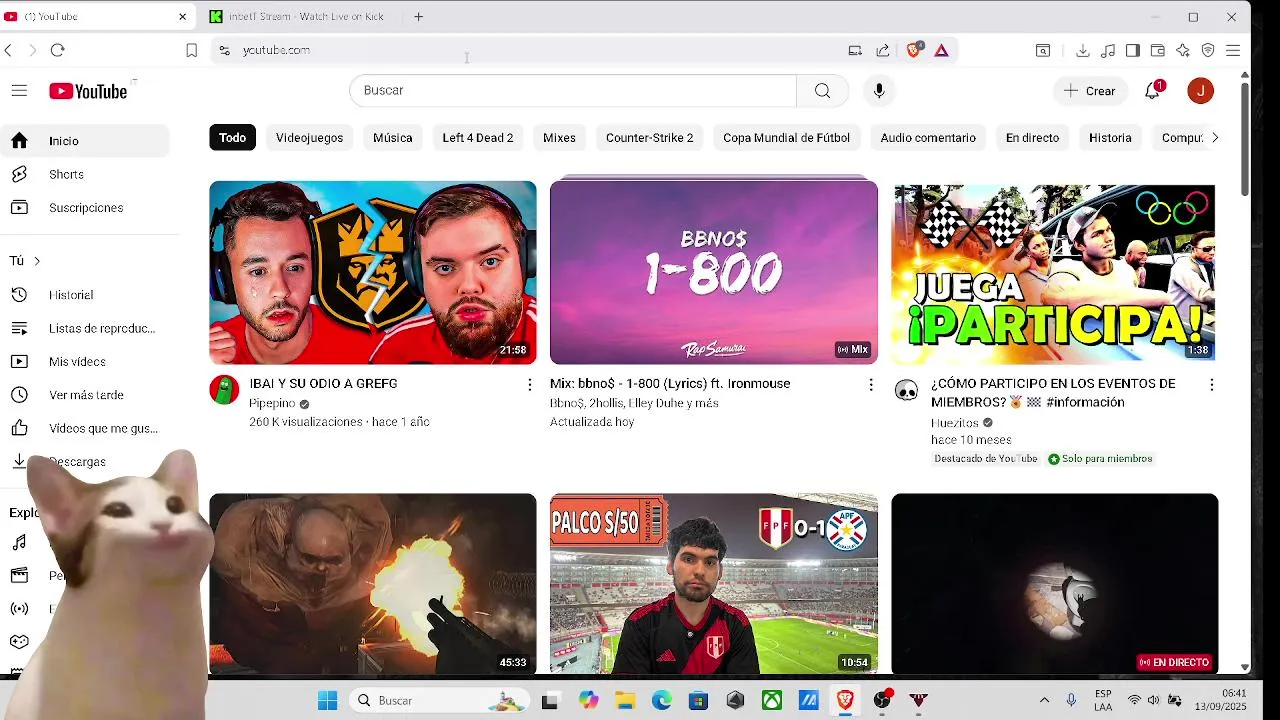Start voice search with microphone icon

click(879, 91)
